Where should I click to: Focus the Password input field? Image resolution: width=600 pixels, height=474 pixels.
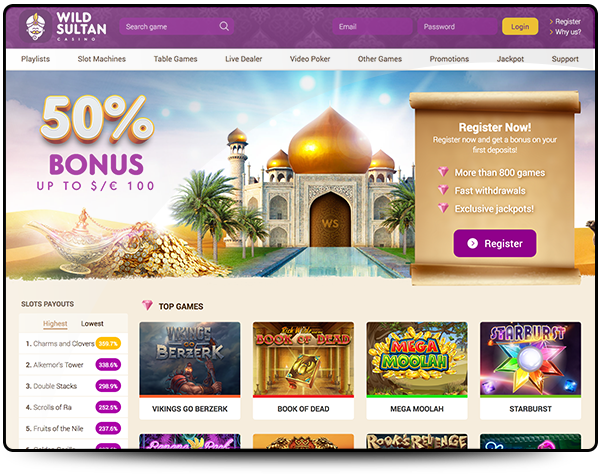[x=457, y=26]
